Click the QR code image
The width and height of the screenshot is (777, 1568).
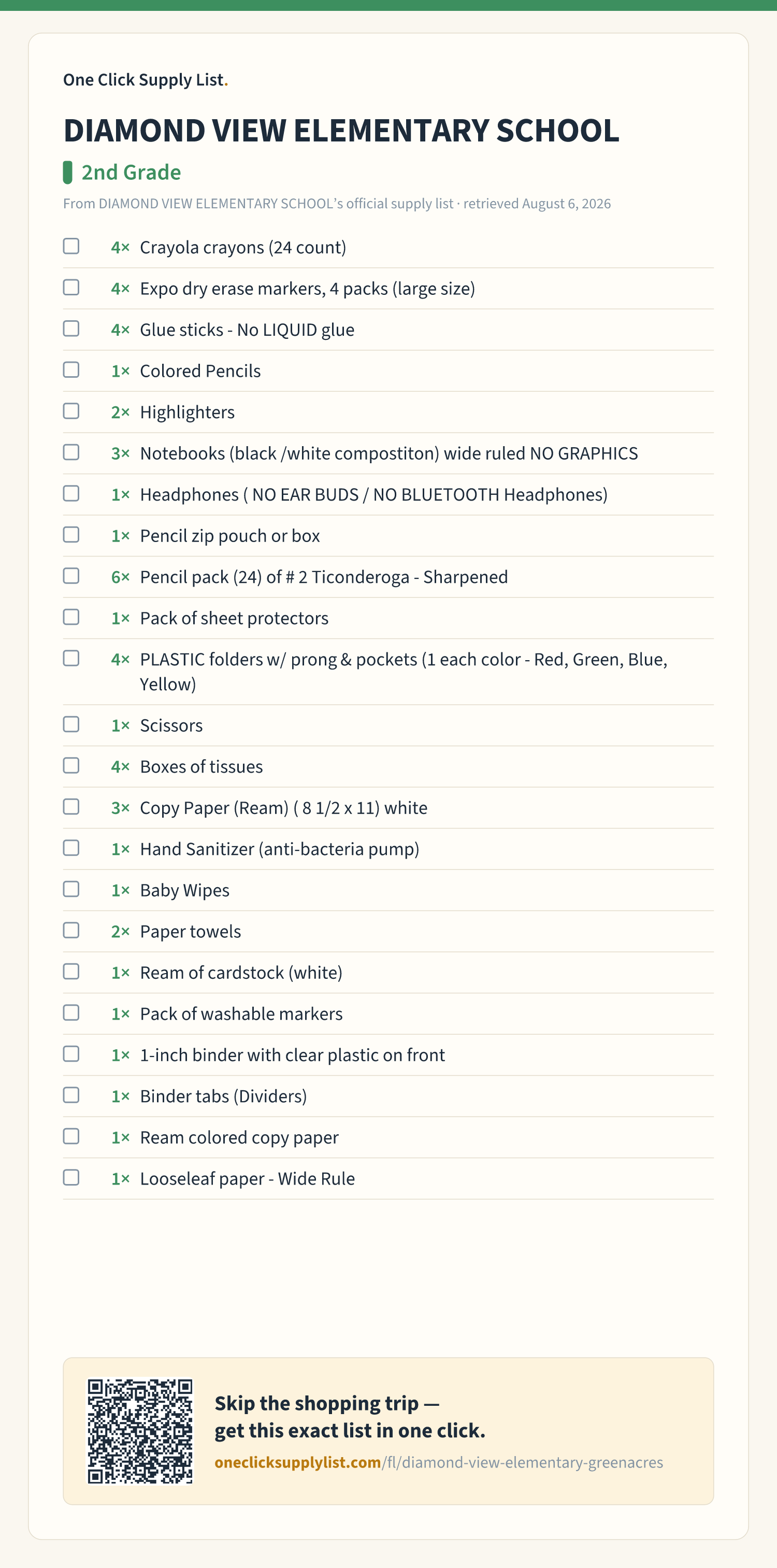tap(140, 1431)
